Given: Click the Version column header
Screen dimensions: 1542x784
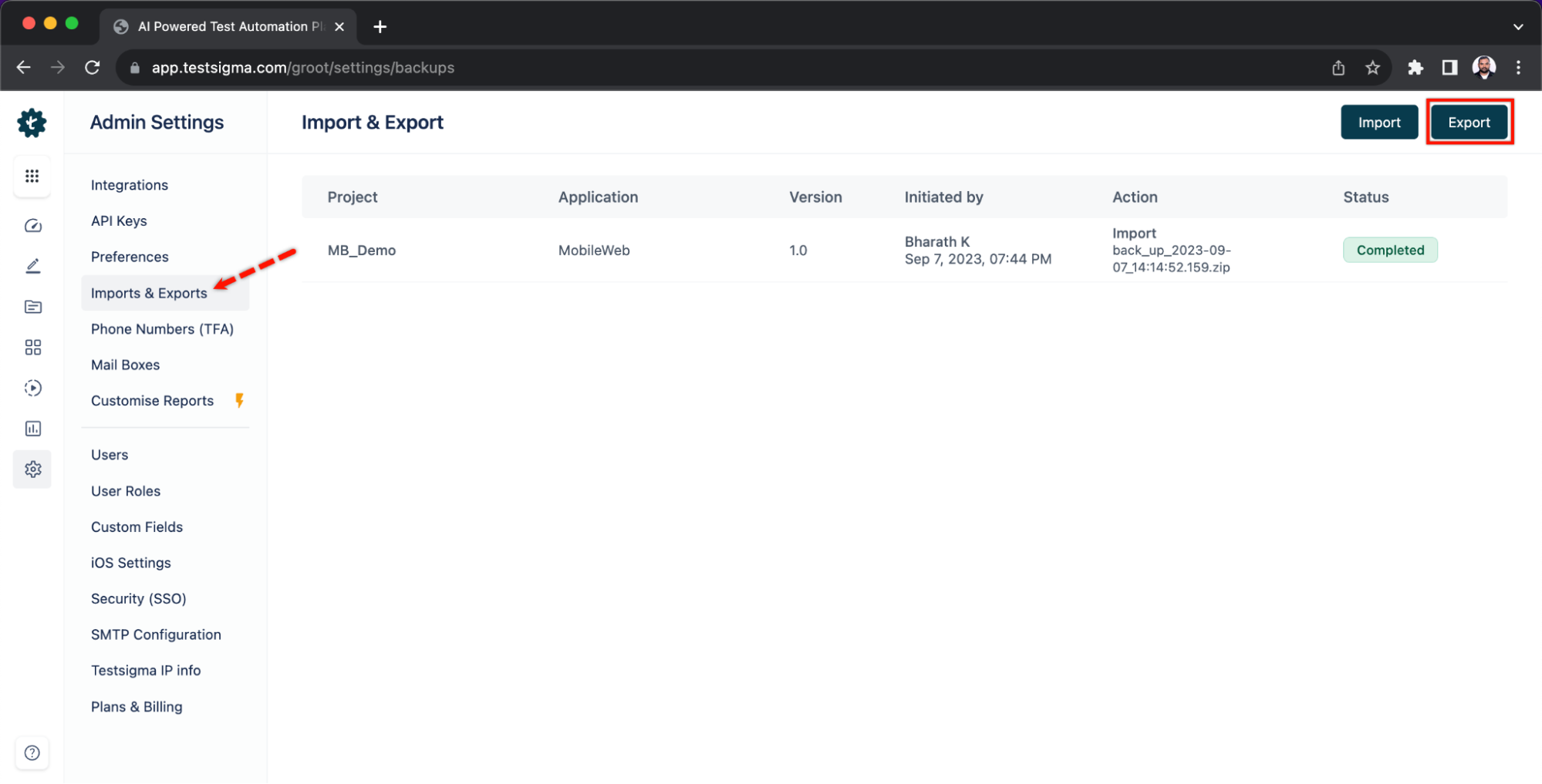Looking at the screenshot, I should tap(815, 197).
